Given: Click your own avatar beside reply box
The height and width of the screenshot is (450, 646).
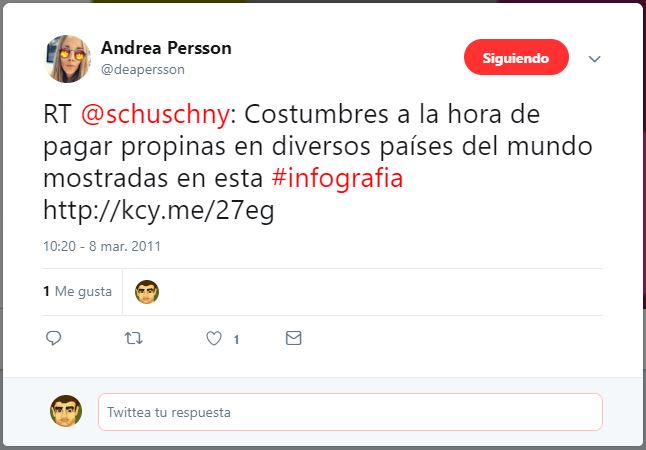Looking at the screenshot, I should coord(66,410).
